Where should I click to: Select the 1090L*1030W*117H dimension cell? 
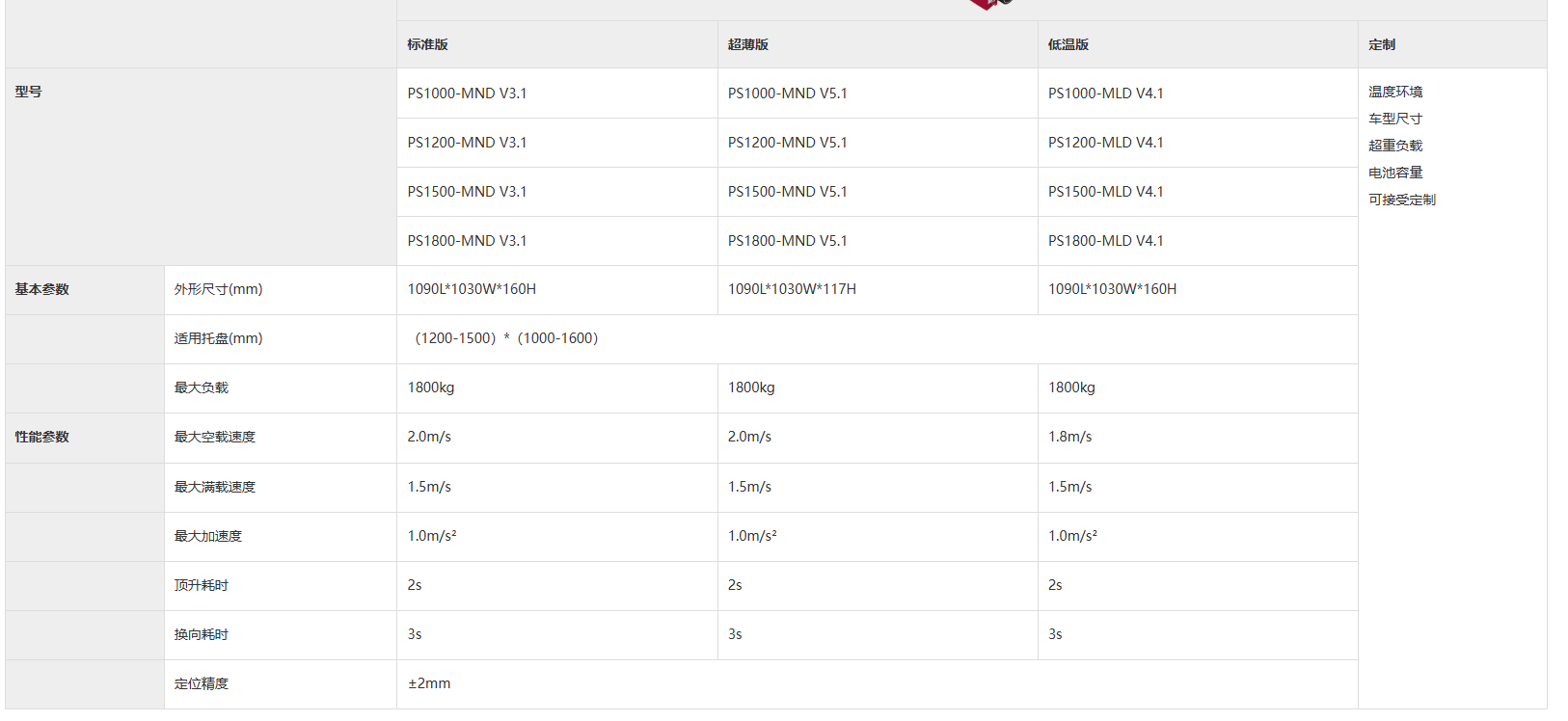point(791,289)
